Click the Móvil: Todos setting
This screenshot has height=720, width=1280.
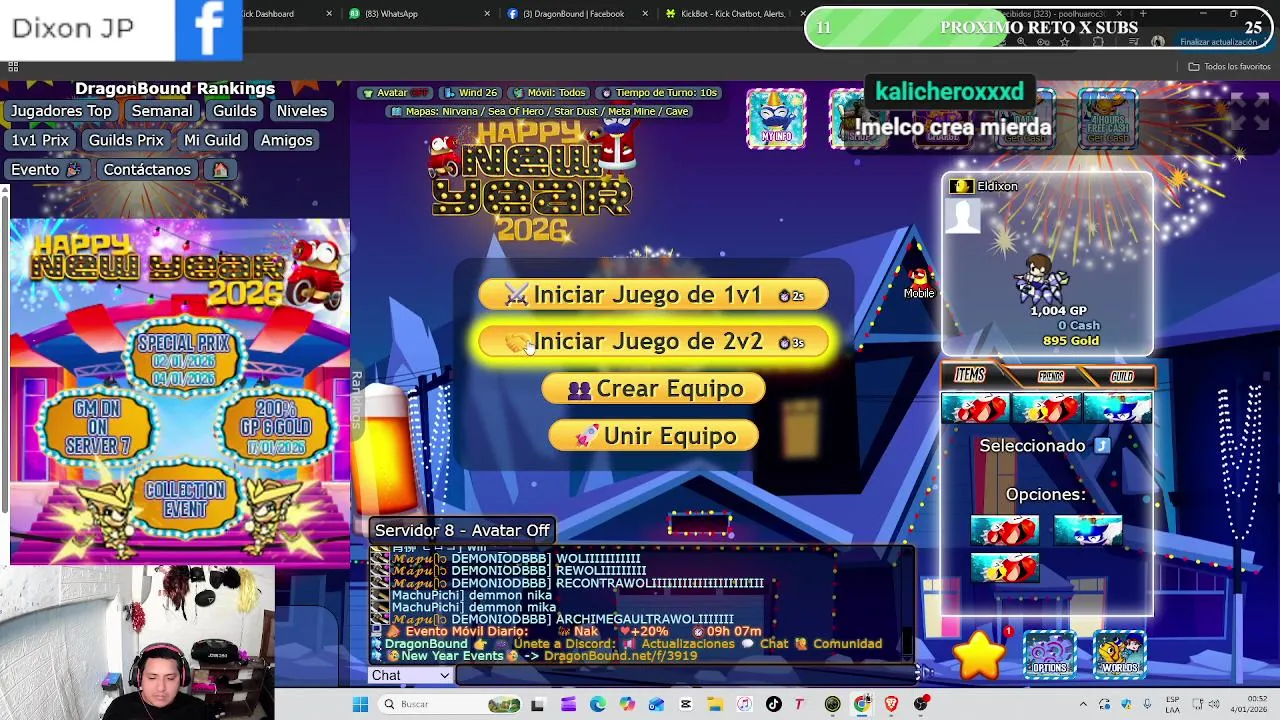[x=548, y=93]
